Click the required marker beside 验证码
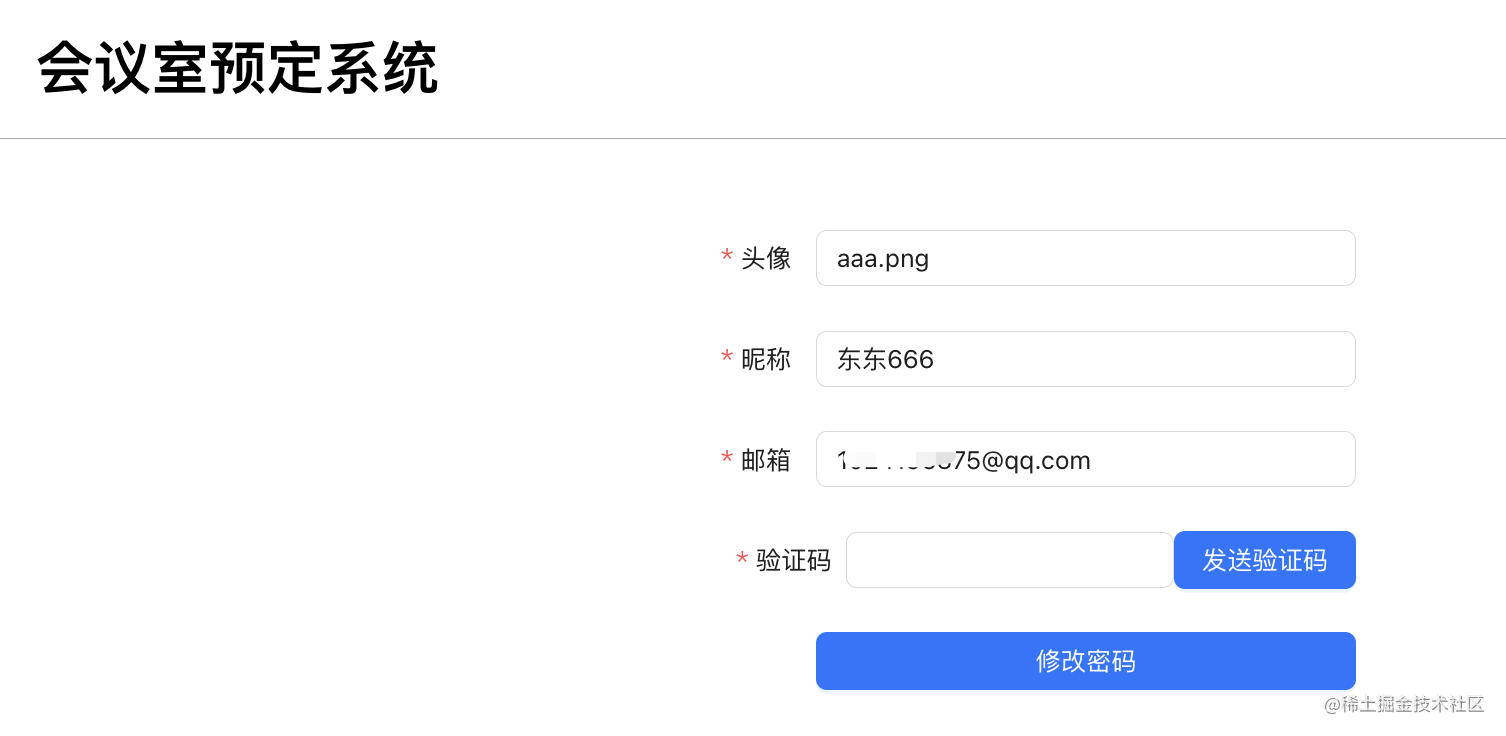 (742, 560)
